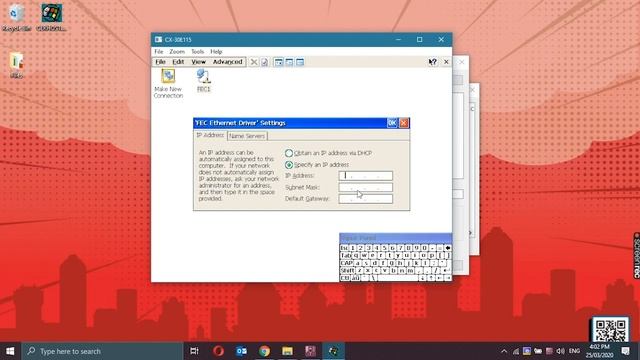
Task: Tap the backspace arrow key on input panel
Action: (x=447, y=248)
